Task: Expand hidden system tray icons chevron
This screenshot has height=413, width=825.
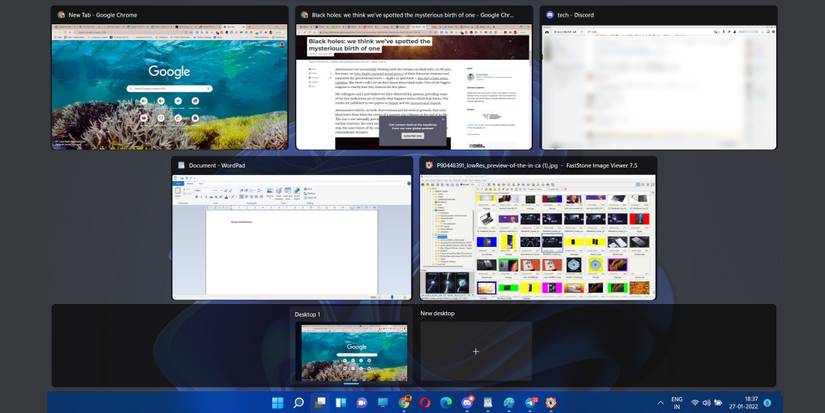Action: click(x=660, y=403)
